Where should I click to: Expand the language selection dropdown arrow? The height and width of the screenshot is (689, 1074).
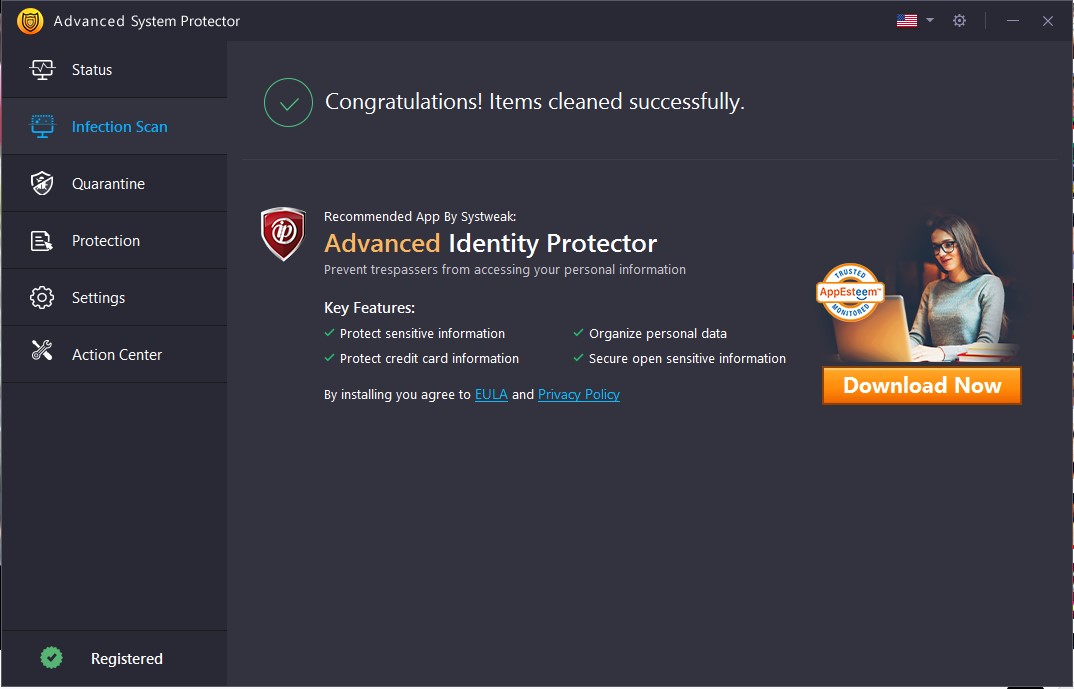[x=928, y=20]
